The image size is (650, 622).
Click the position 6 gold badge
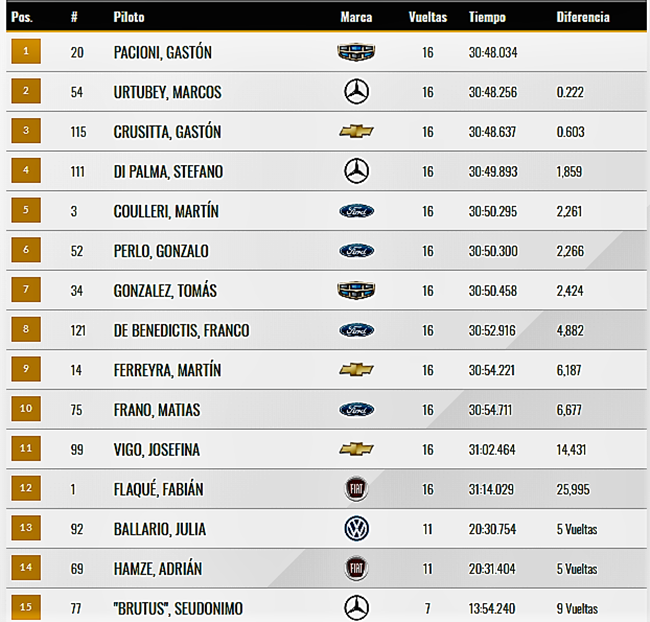26,250
